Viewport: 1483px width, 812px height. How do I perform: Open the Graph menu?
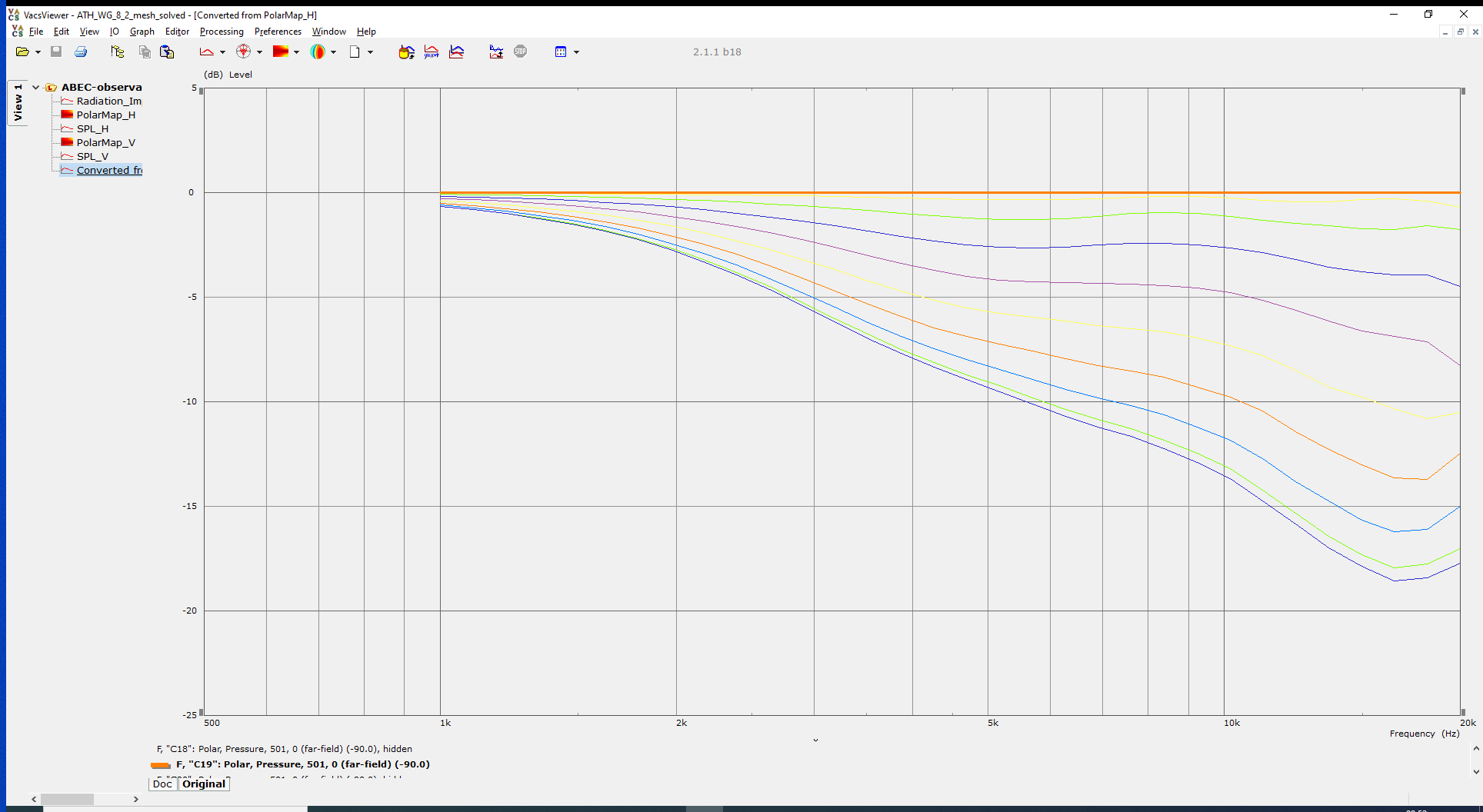[x=142, y=32]
